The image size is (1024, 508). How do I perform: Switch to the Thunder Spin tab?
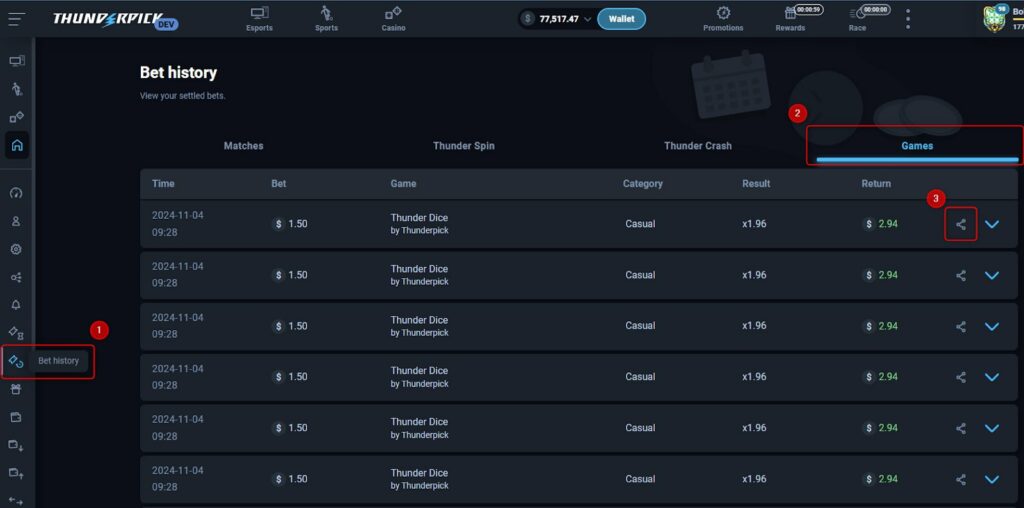click(464, 146)
